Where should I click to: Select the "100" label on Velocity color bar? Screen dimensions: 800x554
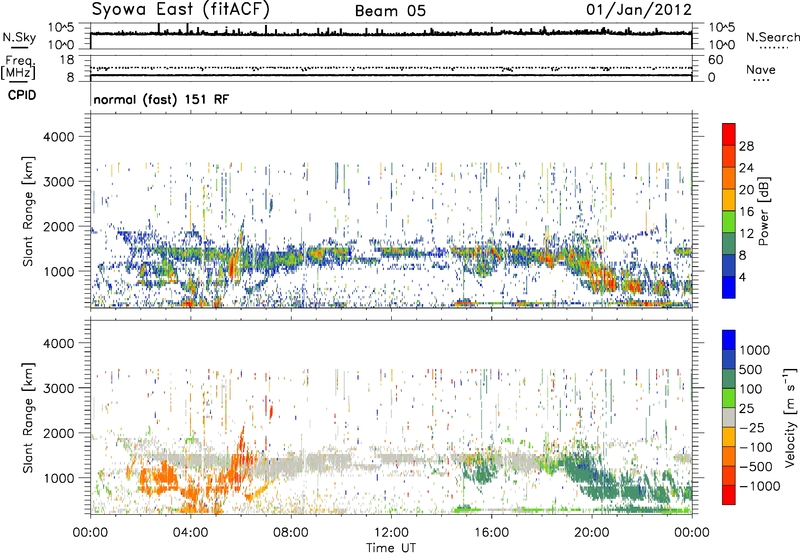coord(751,389)
